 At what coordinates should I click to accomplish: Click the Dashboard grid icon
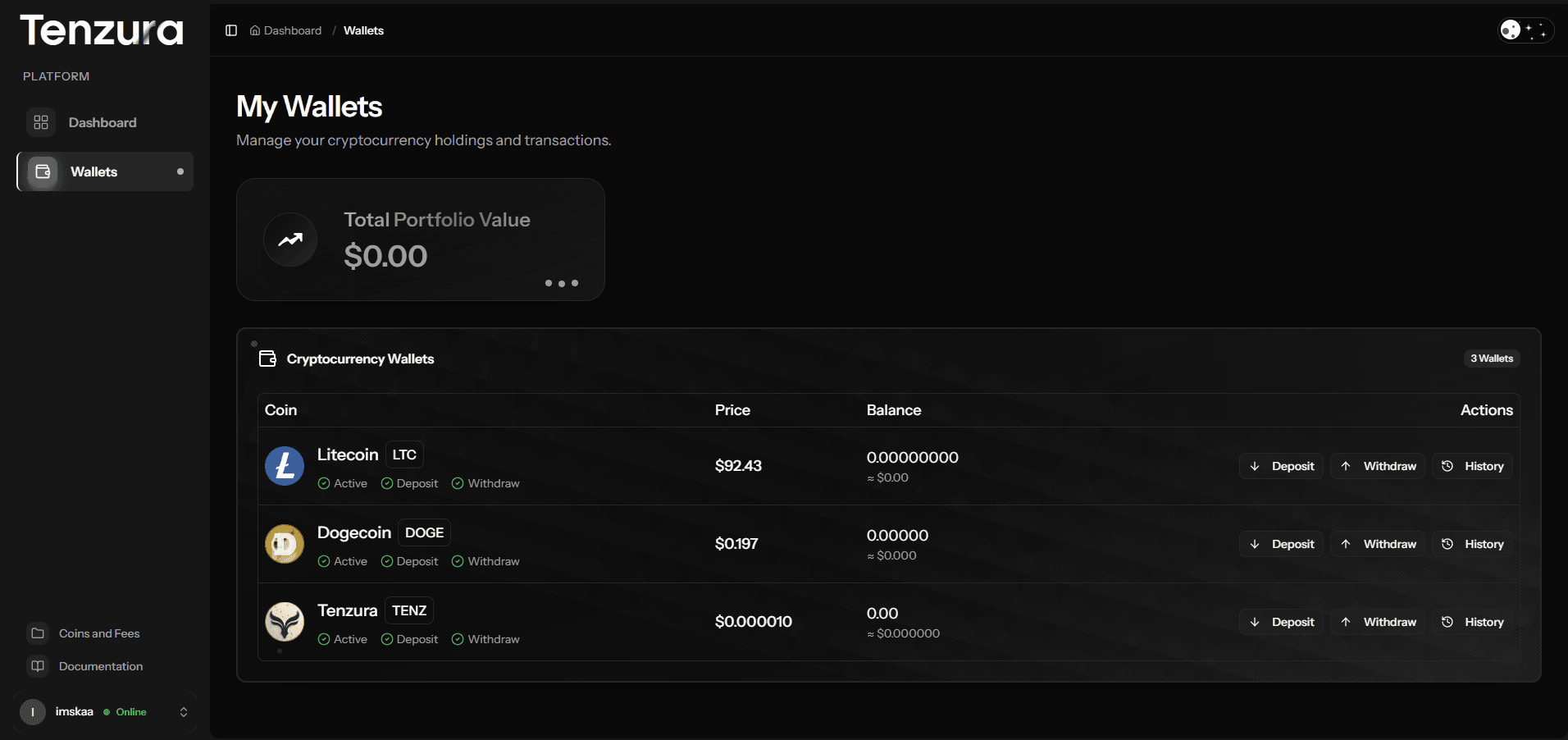point(41,122)
